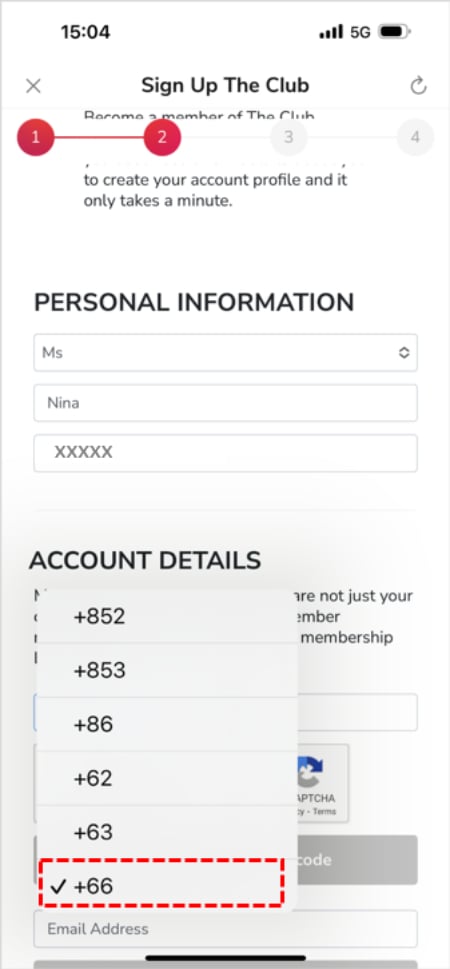The height and width of the screenshot is (969, 450).
Task: Click the last name field showing XXXXX
Action: point(226,453)
